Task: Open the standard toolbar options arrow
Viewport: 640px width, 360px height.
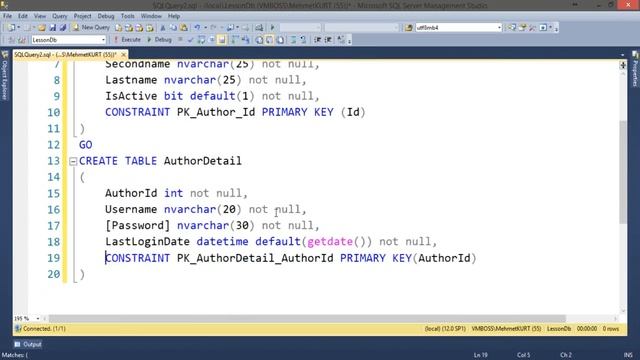Action: pyautogui.click(x=556, y=28)
